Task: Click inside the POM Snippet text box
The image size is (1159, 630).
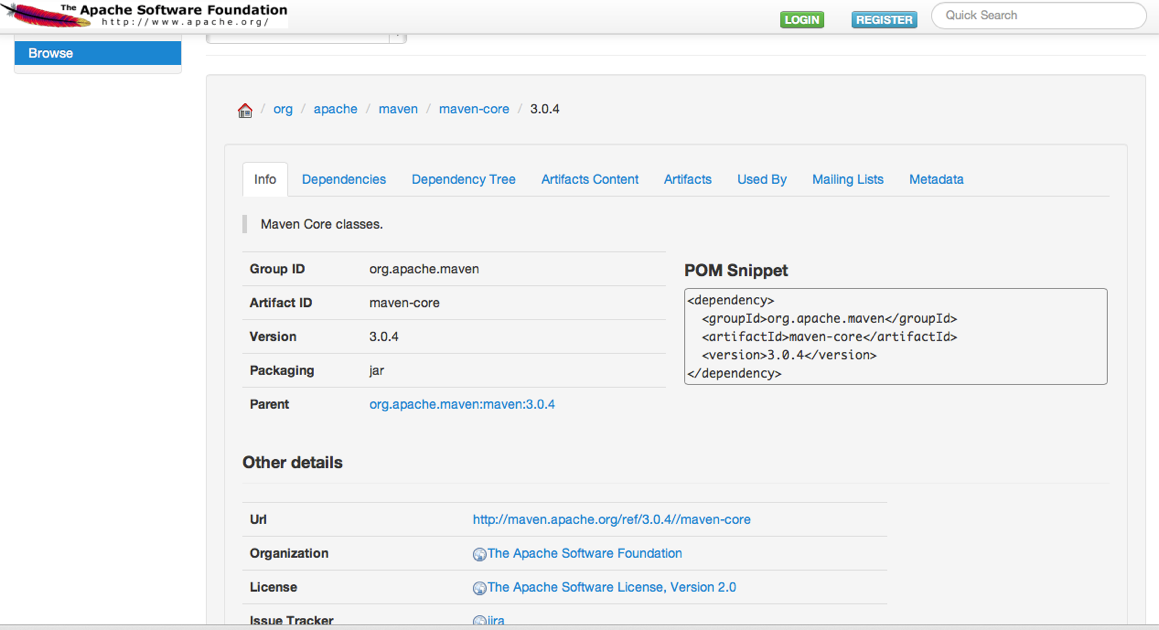Action: 895,337
